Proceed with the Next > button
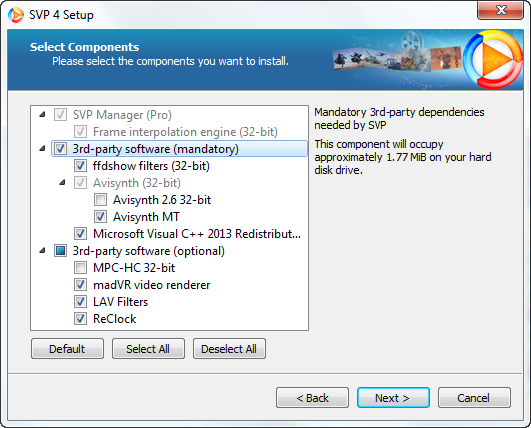 point(393,398)
